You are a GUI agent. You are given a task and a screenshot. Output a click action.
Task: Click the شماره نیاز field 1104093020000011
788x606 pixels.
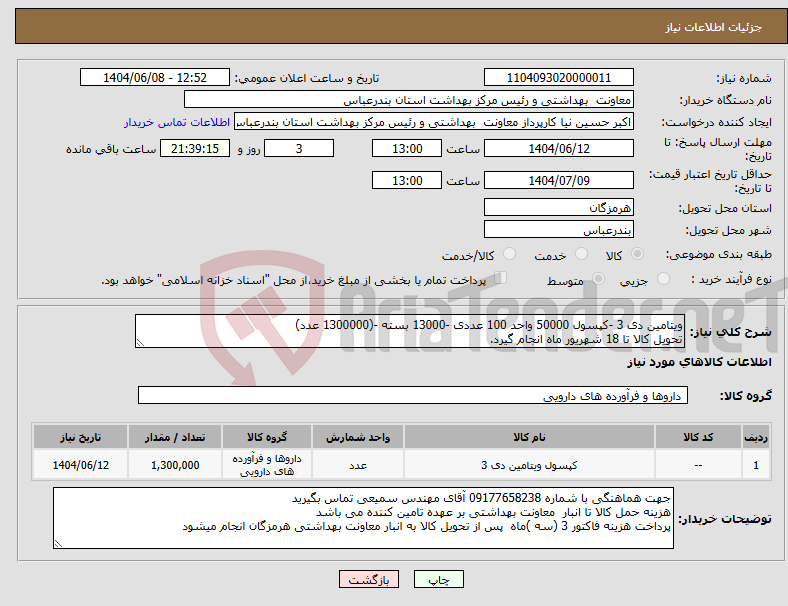pyautogui.click(x=558, y=77)
